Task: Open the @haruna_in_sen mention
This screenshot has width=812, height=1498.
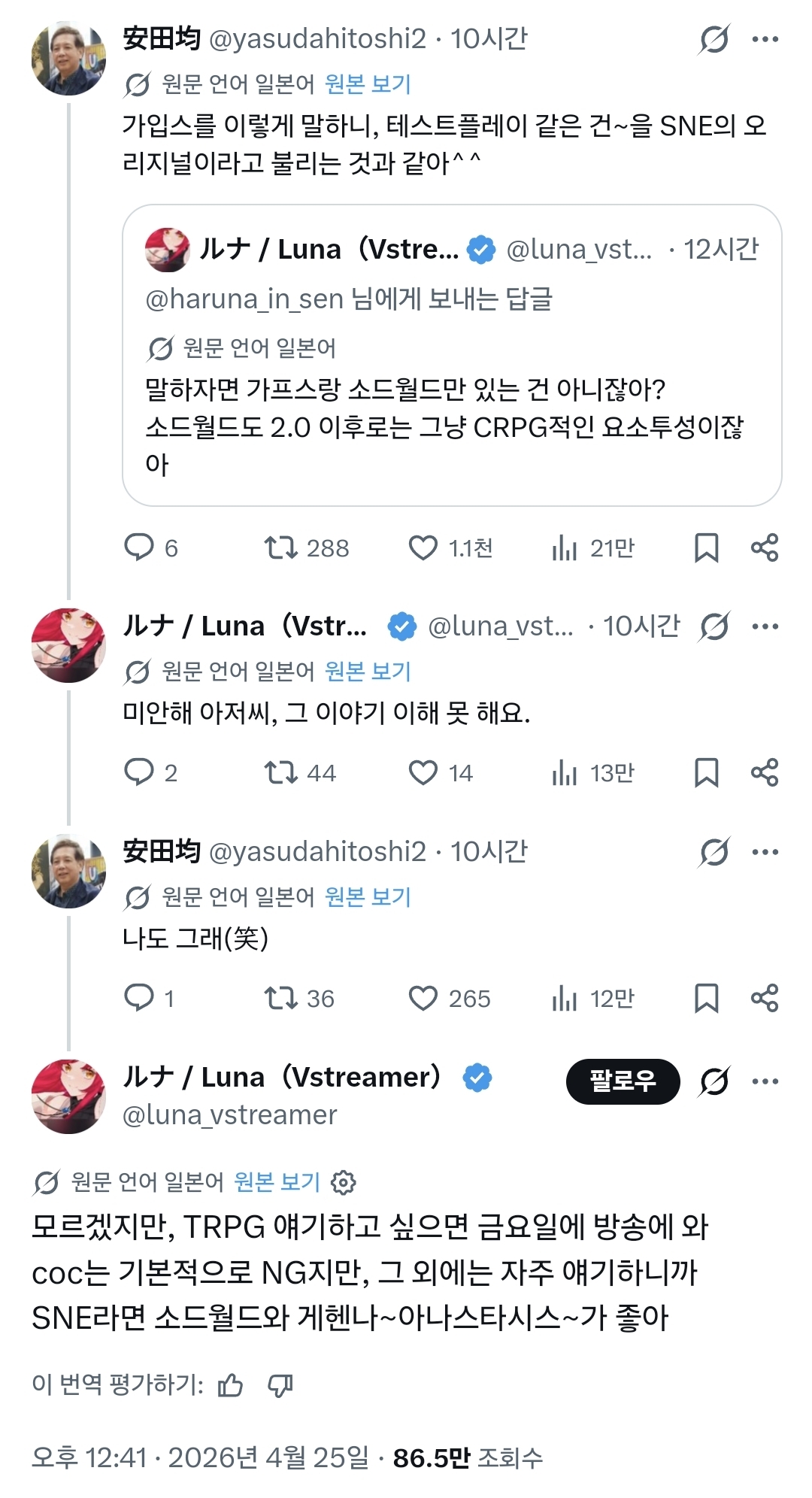Action: tap(244, 299)
